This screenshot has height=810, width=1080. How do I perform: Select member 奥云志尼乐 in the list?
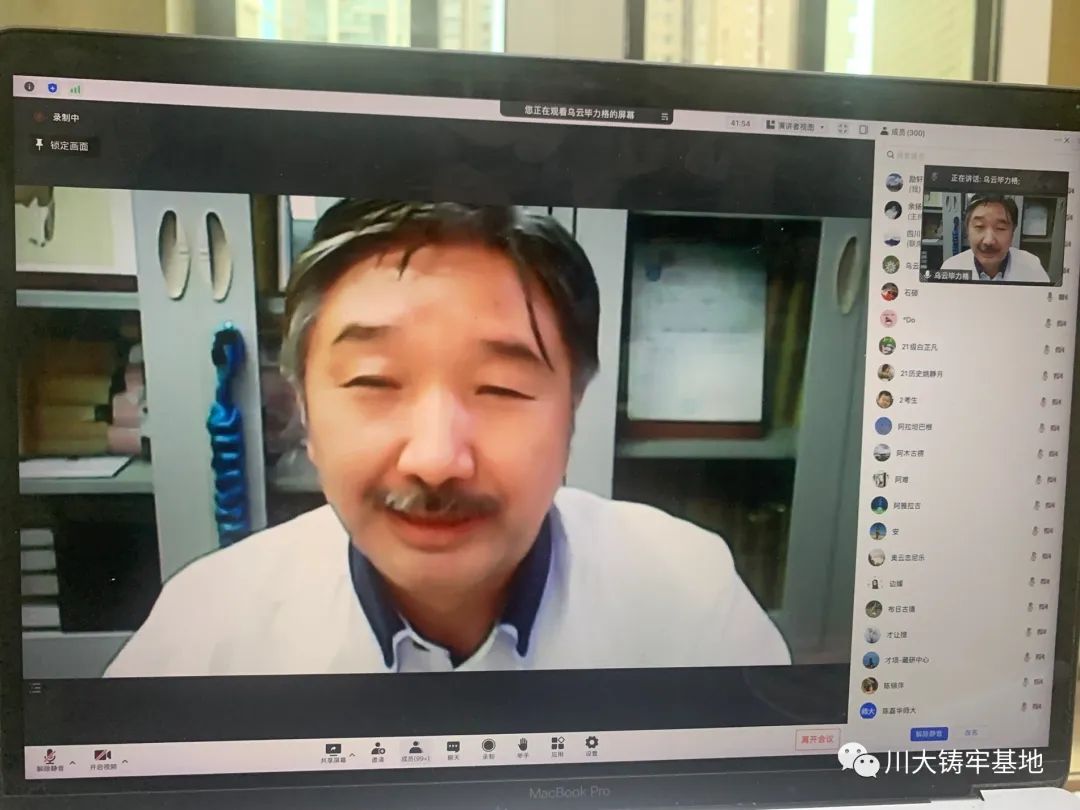(960, 557)
